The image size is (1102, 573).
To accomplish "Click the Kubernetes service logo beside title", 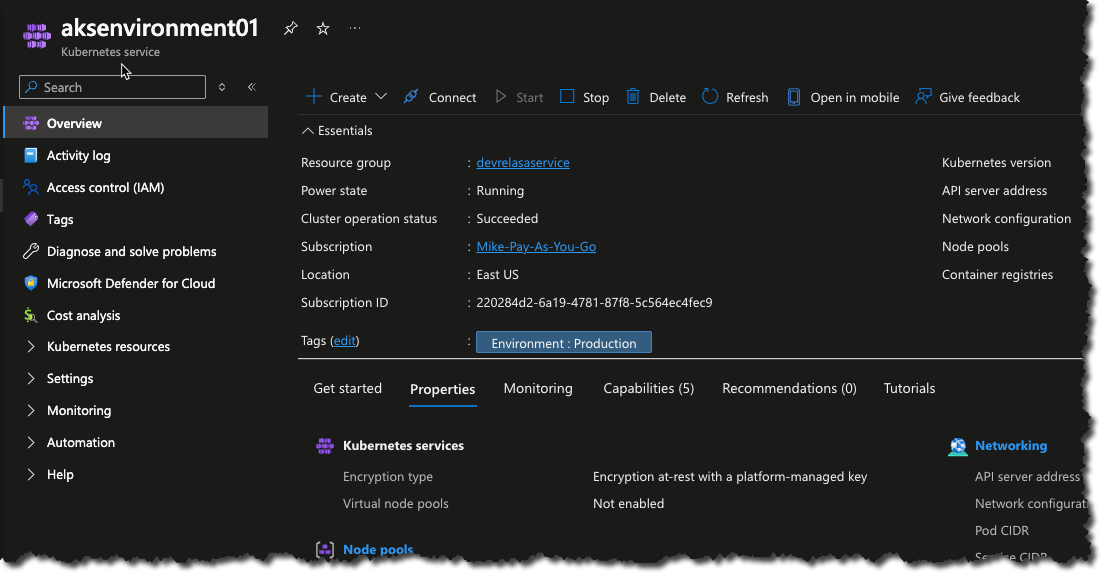I will pos(37,35).
